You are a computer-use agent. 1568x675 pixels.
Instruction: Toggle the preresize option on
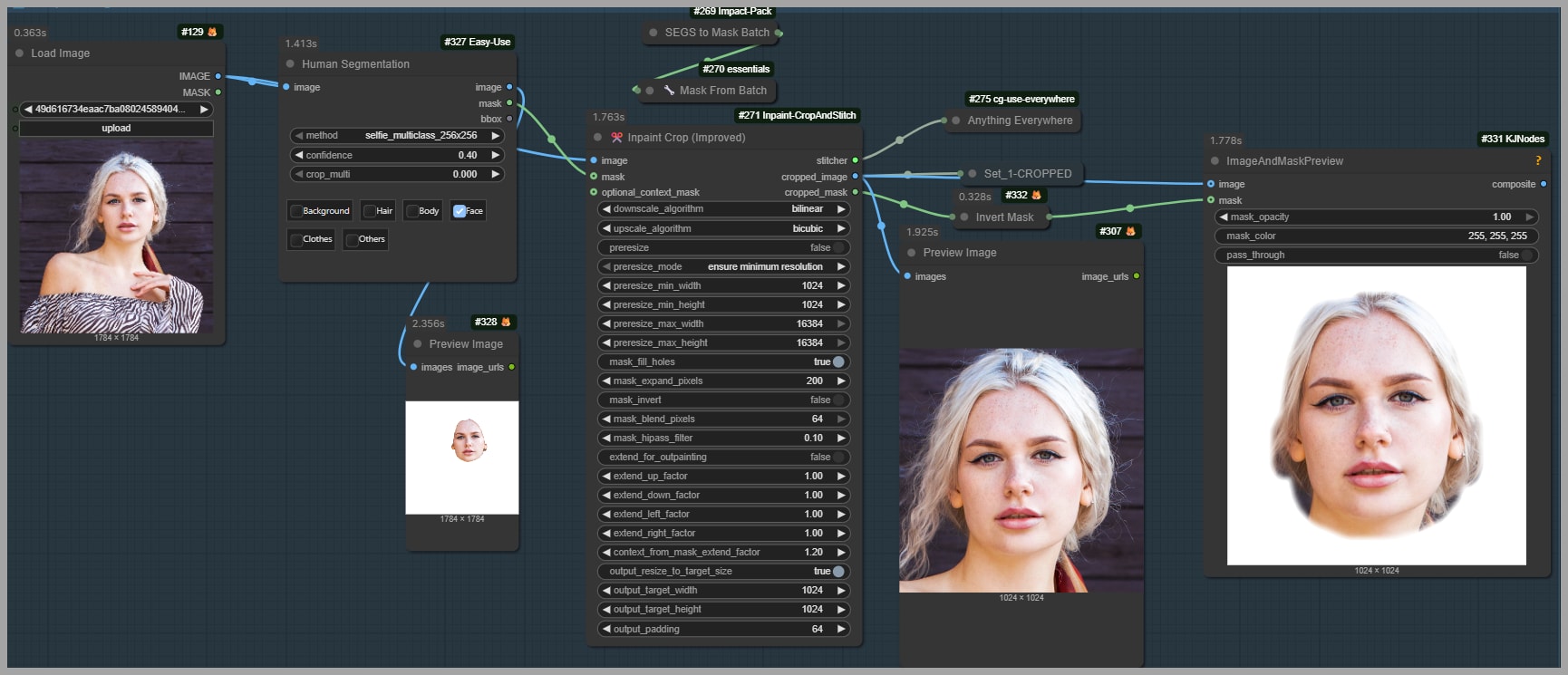pos(838,248)
